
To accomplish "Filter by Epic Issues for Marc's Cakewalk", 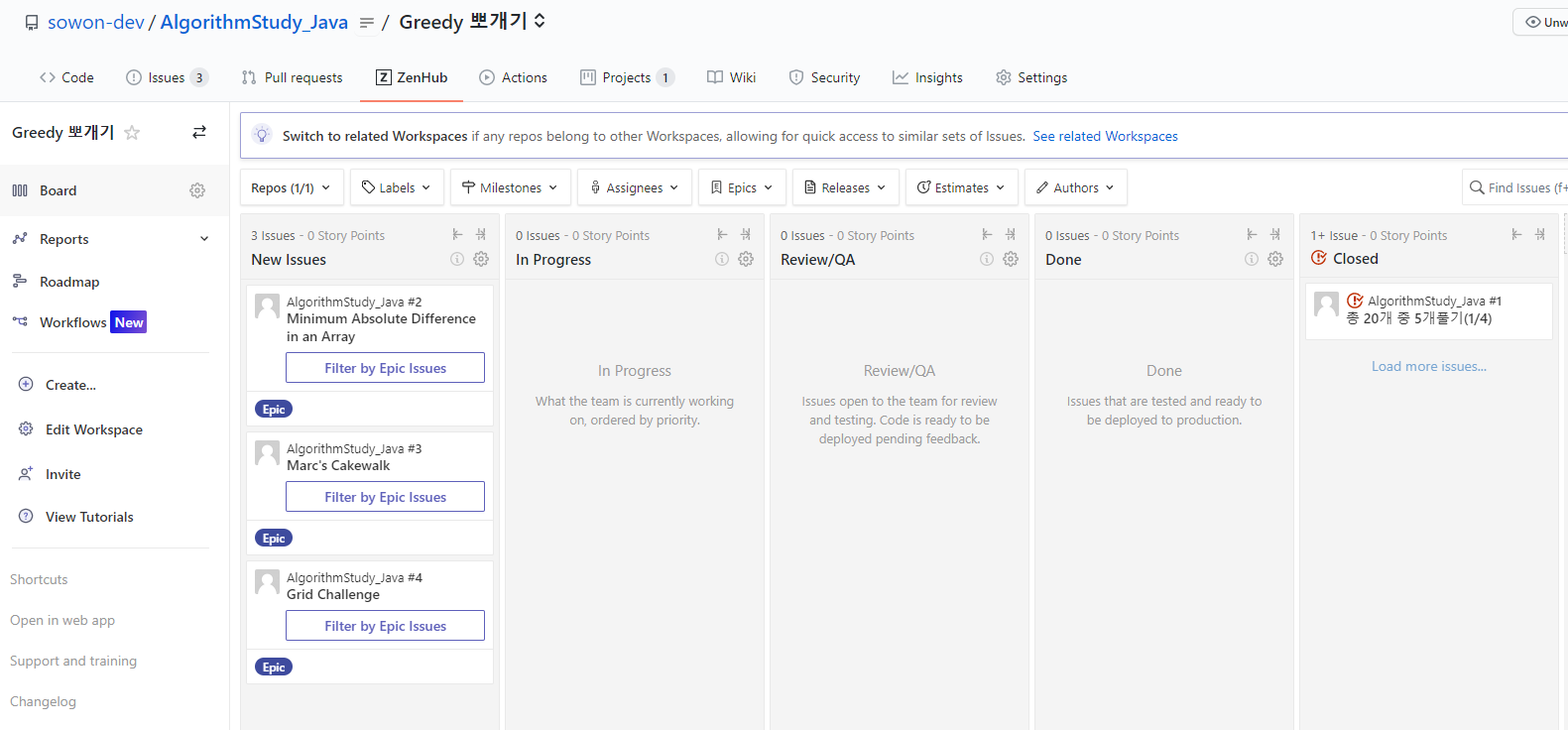I will pos(385,497).
